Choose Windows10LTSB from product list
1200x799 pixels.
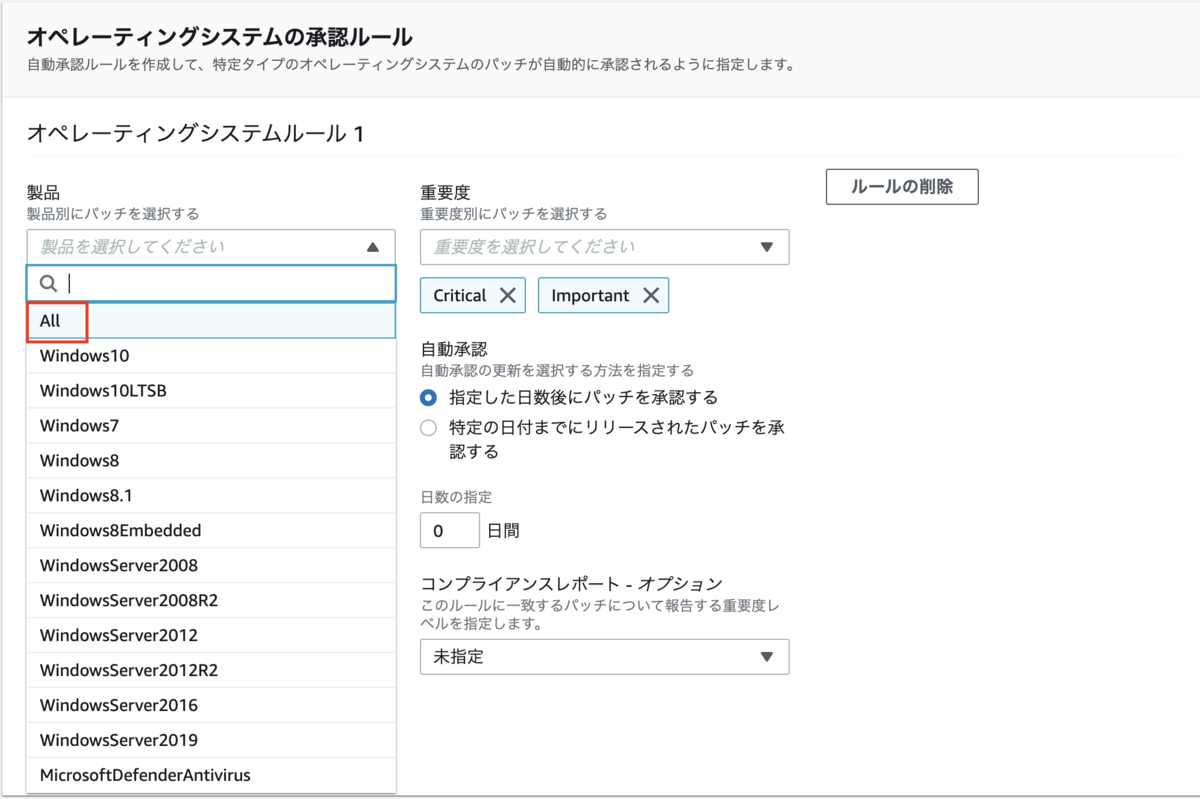(211, 391)
